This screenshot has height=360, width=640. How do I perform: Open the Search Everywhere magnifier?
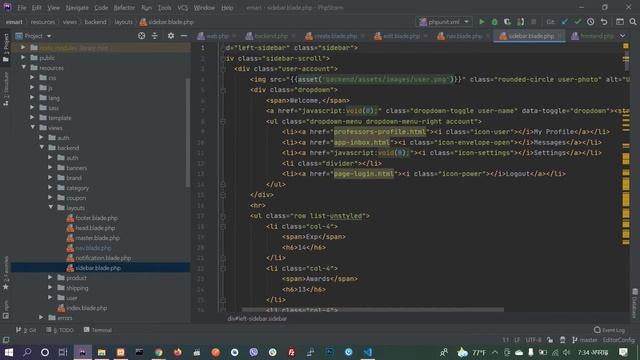coord(633,22)
